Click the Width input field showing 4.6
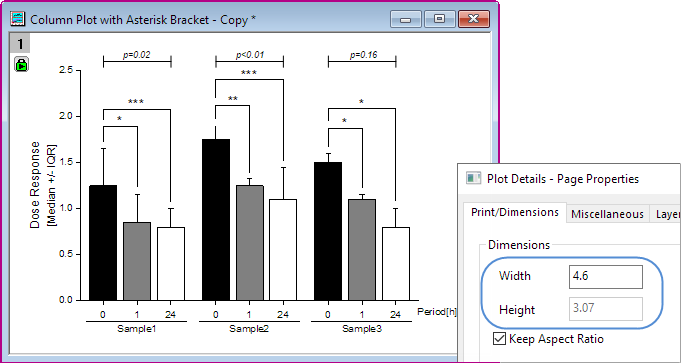Viewport: 682px width, 363px height. [x=605, y=276]
